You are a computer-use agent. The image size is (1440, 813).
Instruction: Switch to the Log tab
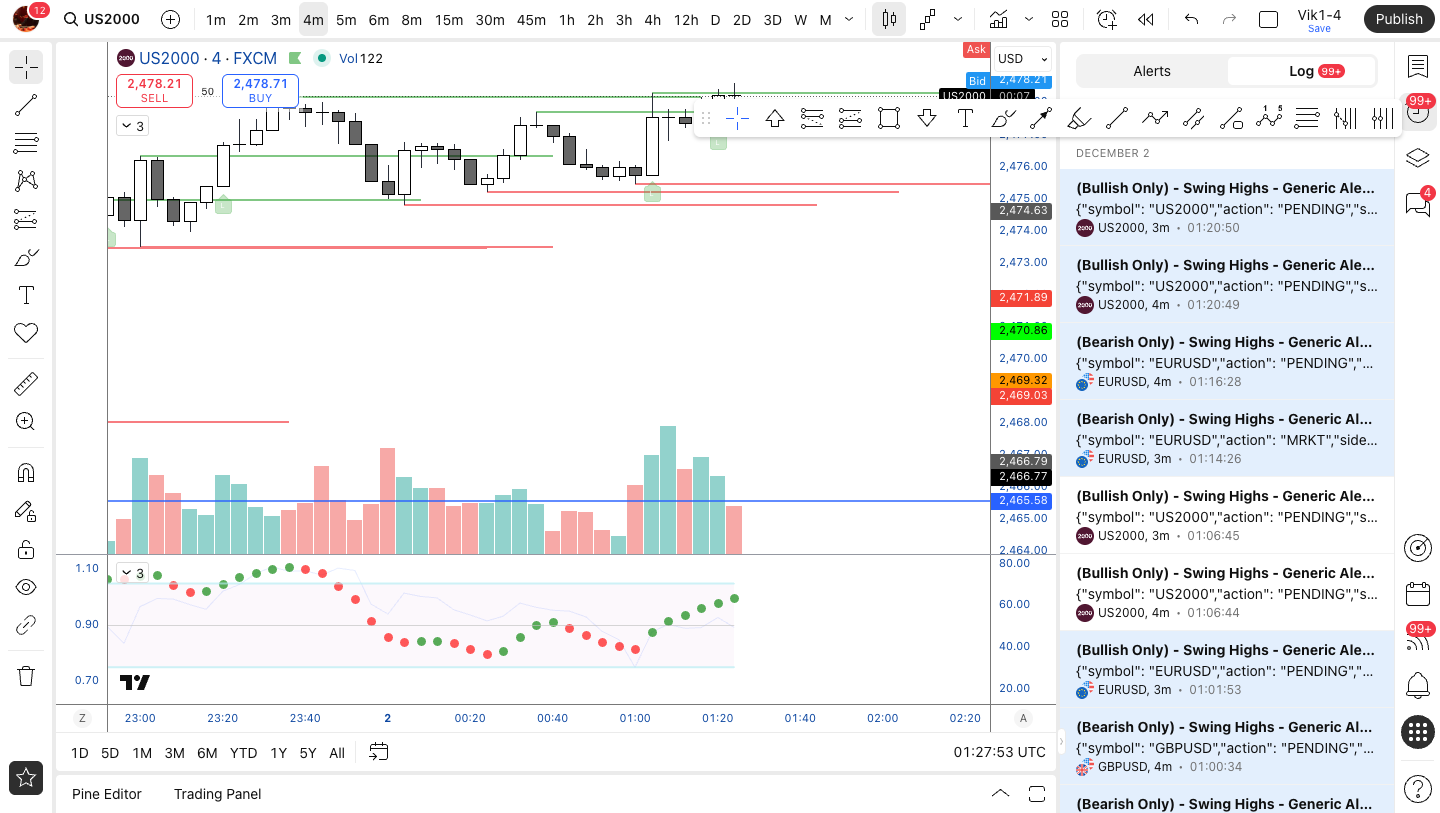click(1301, 71)
